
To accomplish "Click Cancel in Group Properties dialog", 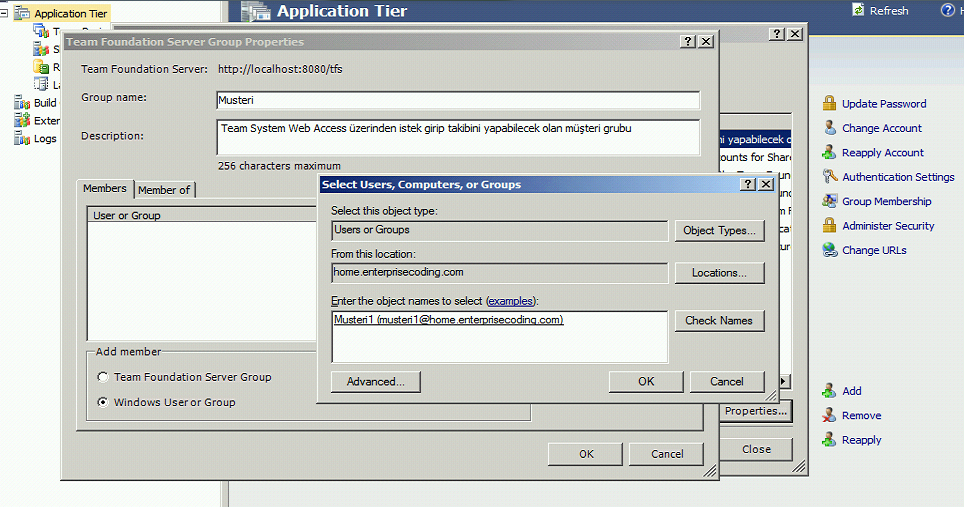I will click(667, 454).
